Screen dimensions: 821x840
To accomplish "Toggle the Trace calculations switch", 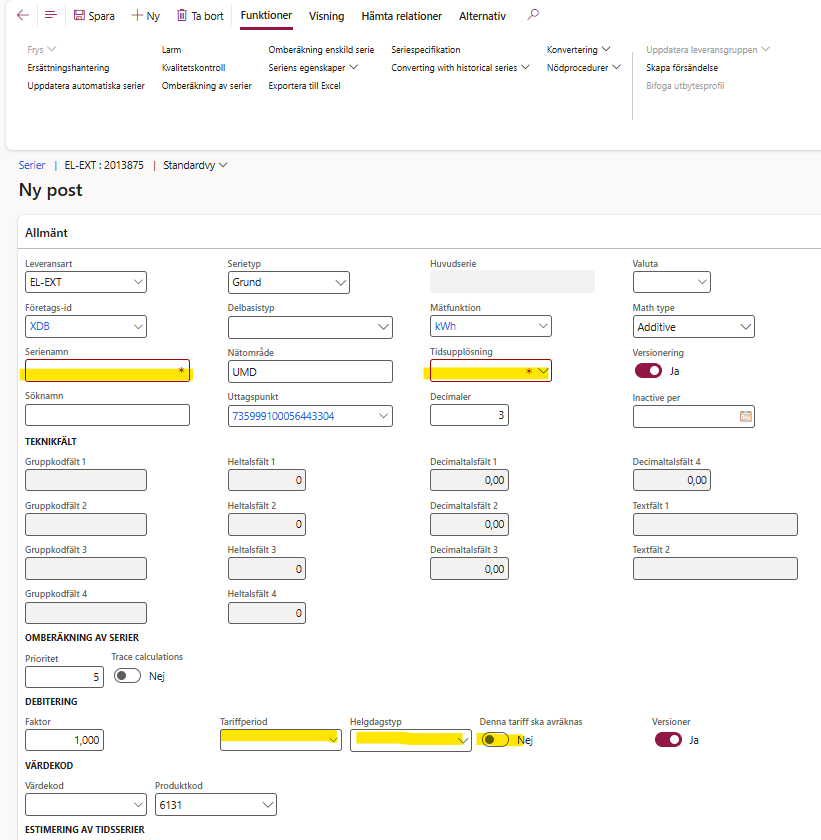I will pos(127,676).
